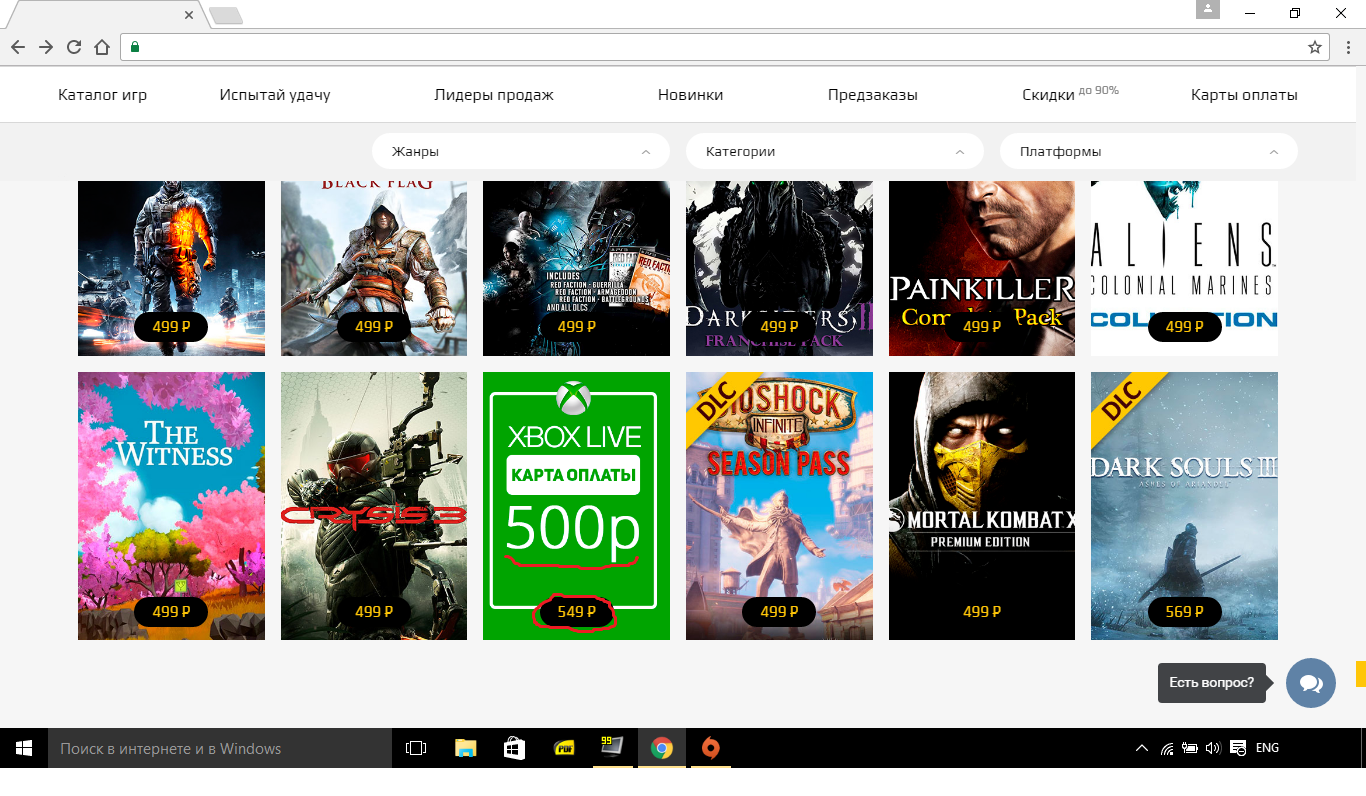
Task: Open the Xbox Live 500p payment card
Action: [x=576, y=506]
